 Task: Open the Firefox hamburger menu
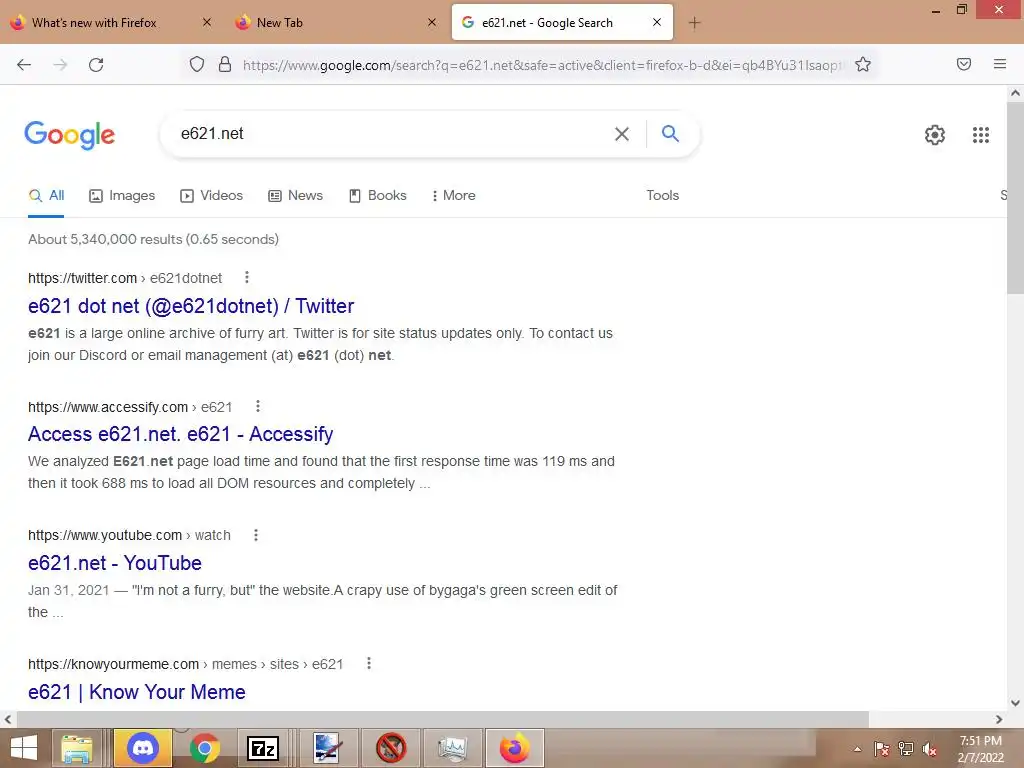pos(999,64)
